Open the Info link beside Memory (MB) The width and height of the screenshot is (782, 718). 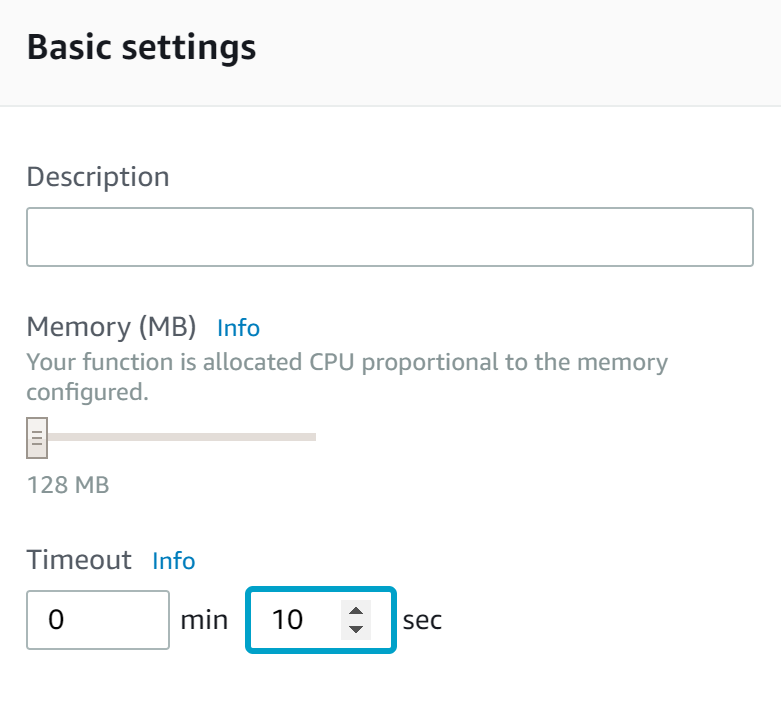(238, 328)
